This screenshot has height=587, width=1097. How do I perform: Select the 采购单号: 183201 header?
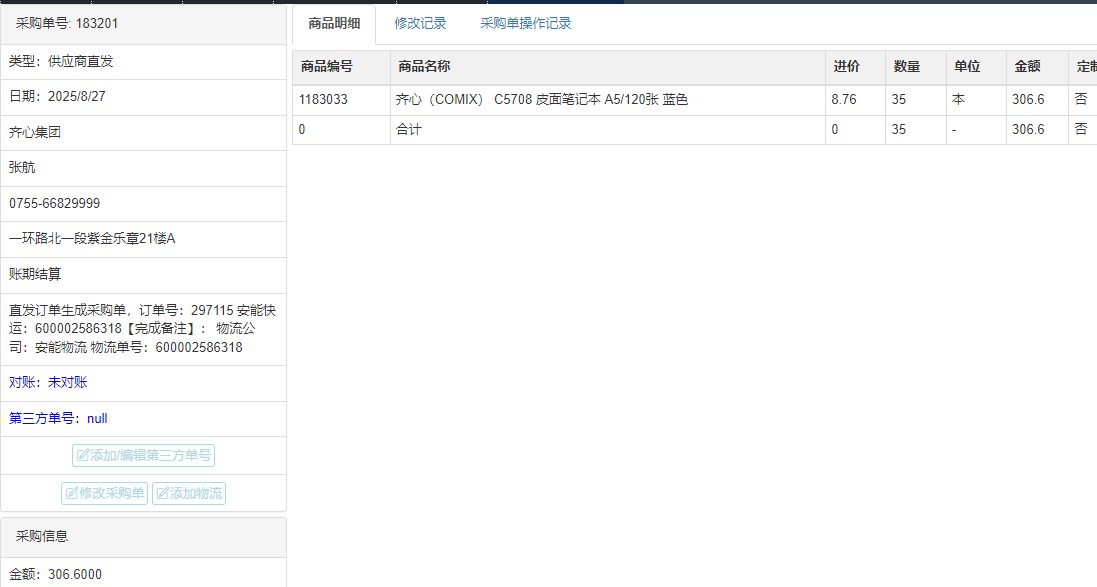pos(143,24)
